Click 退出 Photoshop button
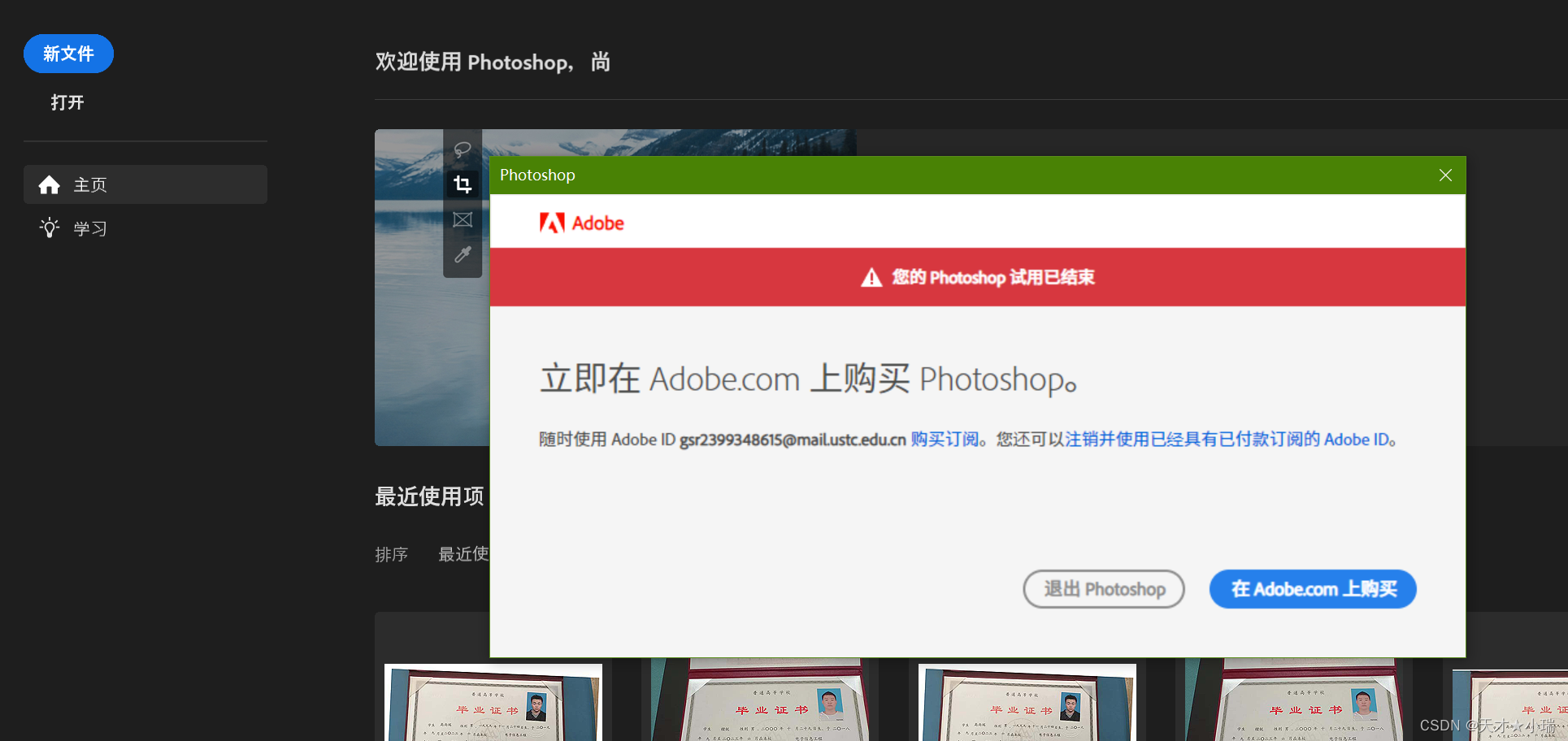Image resolution: width=1568 pixels, height=741 pixels. click(1104, 589)
